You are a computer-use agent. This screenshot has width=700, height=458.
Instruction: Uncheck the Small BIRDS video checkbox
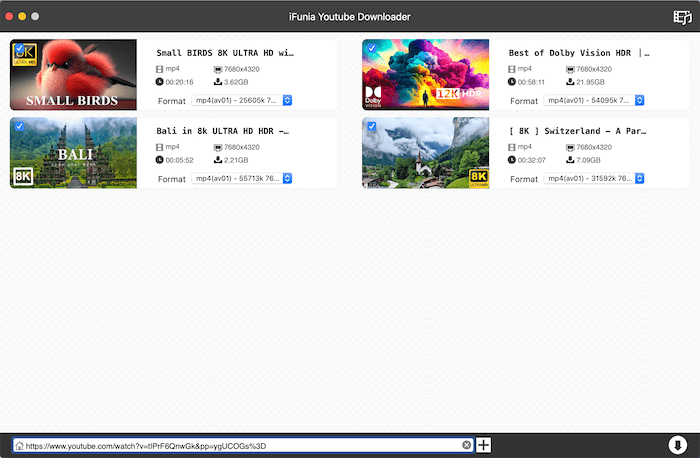point(19,48)
